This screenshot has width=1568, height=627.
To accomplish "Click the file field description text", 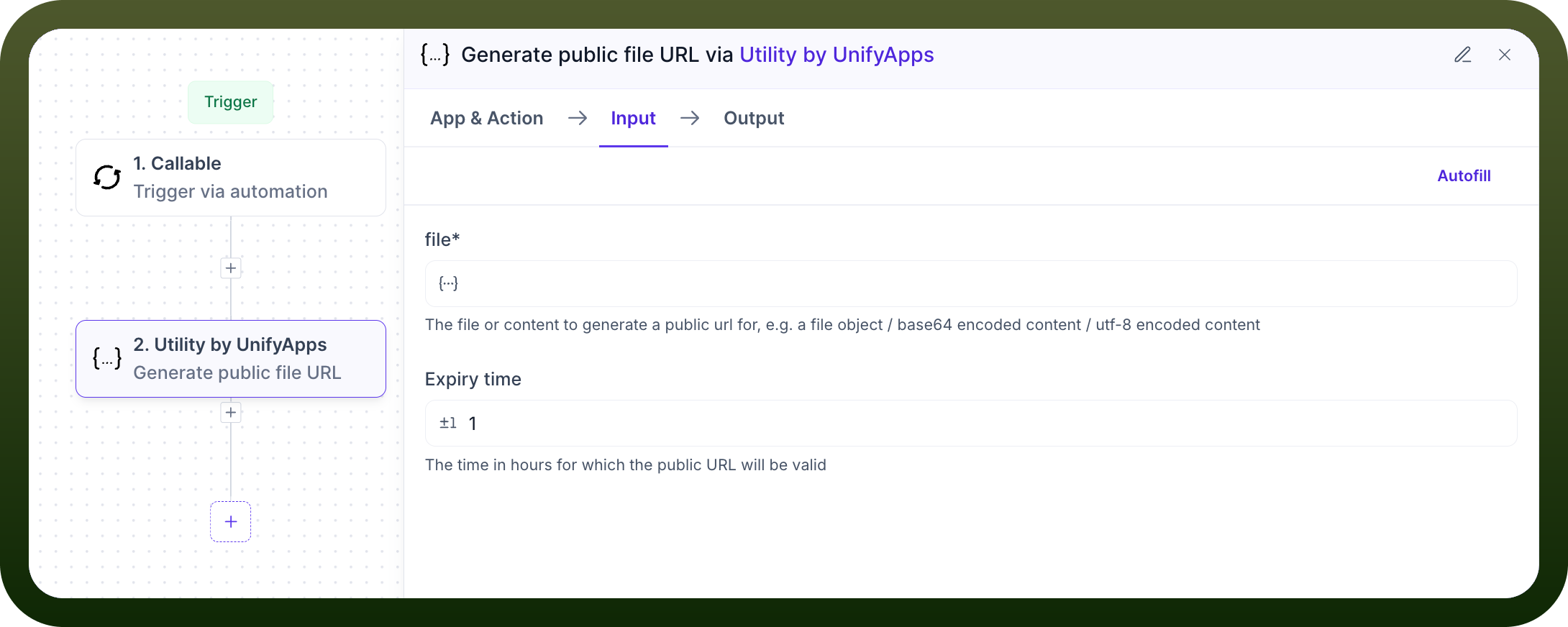I will click(x=842, y=325).
